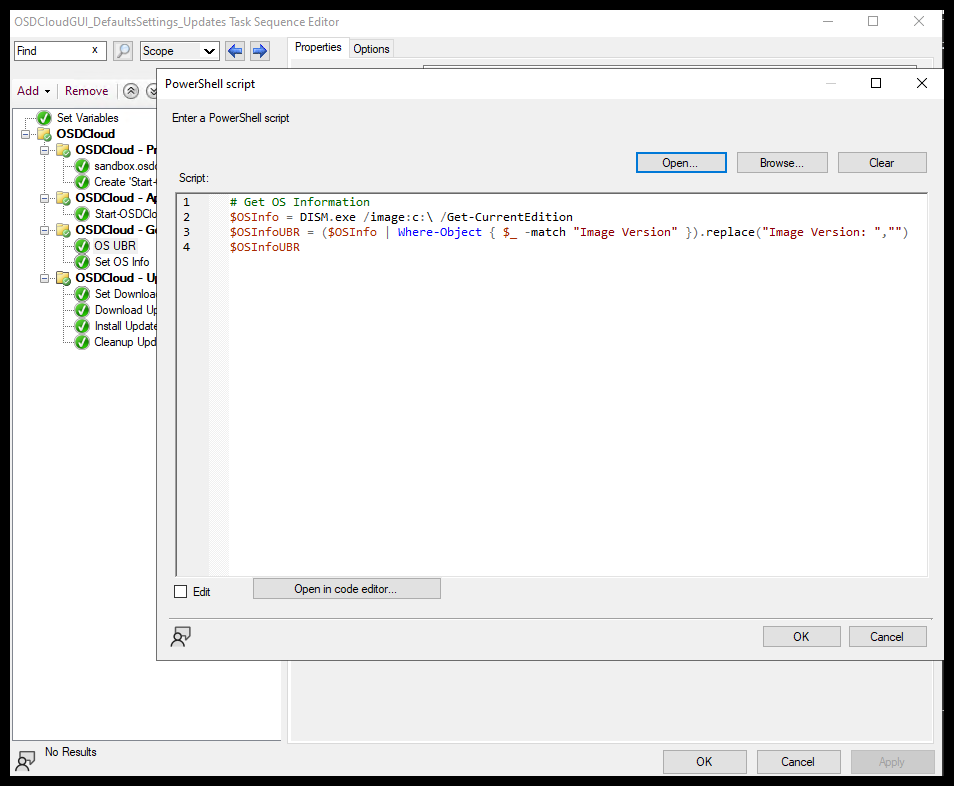Toggle the green check on OS UBR step
The width and height of the screenshot is (954, 786).
tap(81, 245)
